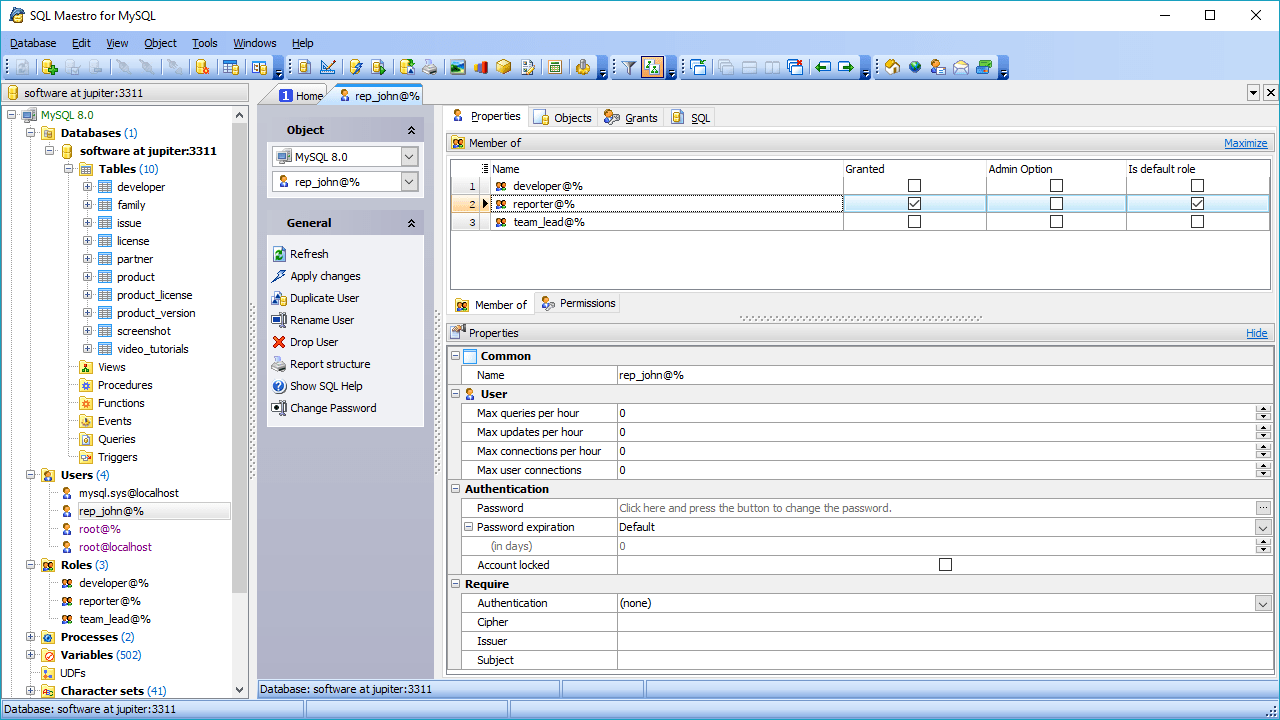The image size is (1280, 720).
Task: Click Drop User red X icon
Action: tap(279, 342)
